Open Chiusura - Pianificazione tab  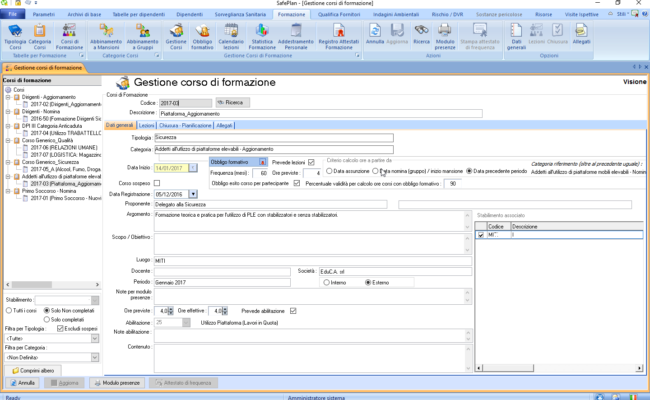tap(185, 125)
